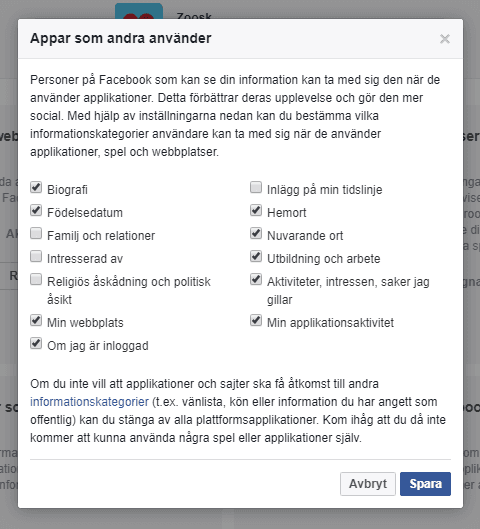The image size is (480, 529).
Task: Toggle the Min webbplats checkbox
Action: point(36,321)
